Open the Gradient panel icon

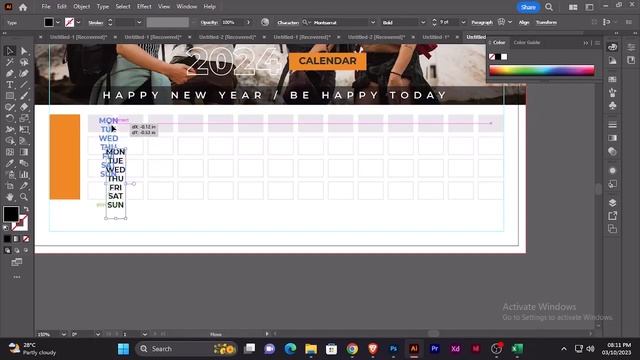click(x=613, y=138)
